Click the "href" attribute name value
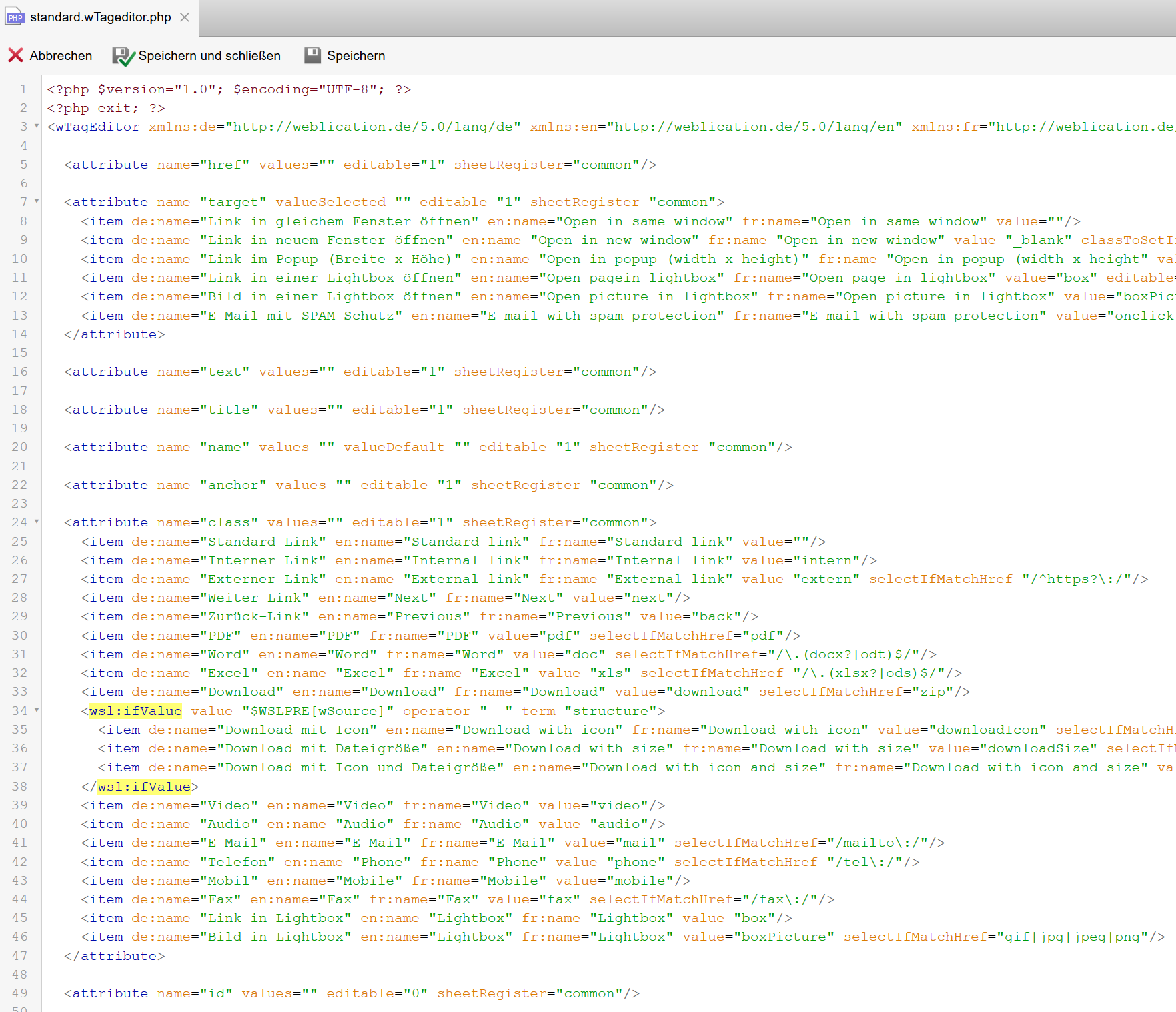 [x=225, y=165]
